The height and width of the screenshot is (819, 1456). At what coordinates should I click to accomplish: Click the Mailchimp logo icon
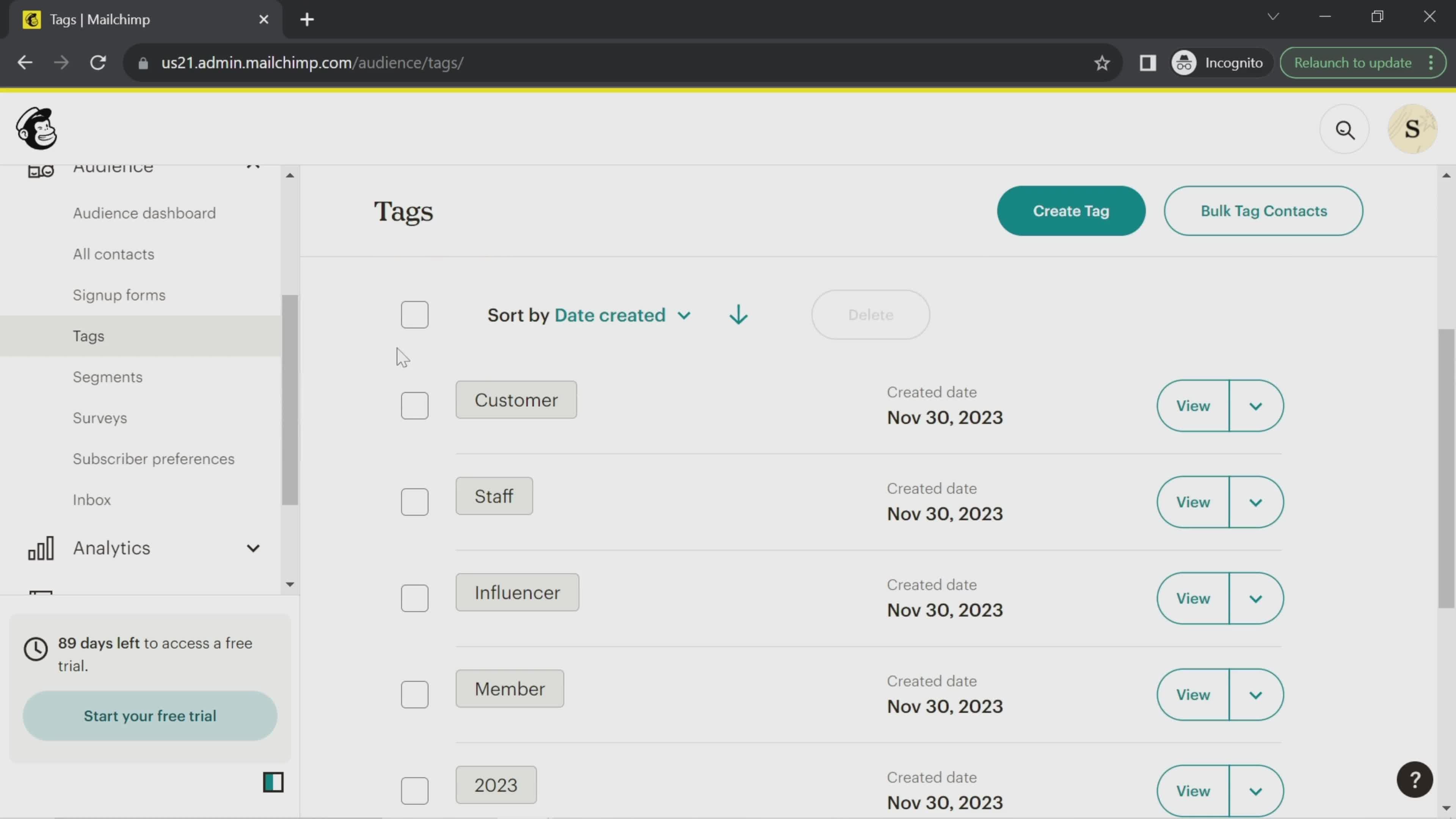(36, 129)
